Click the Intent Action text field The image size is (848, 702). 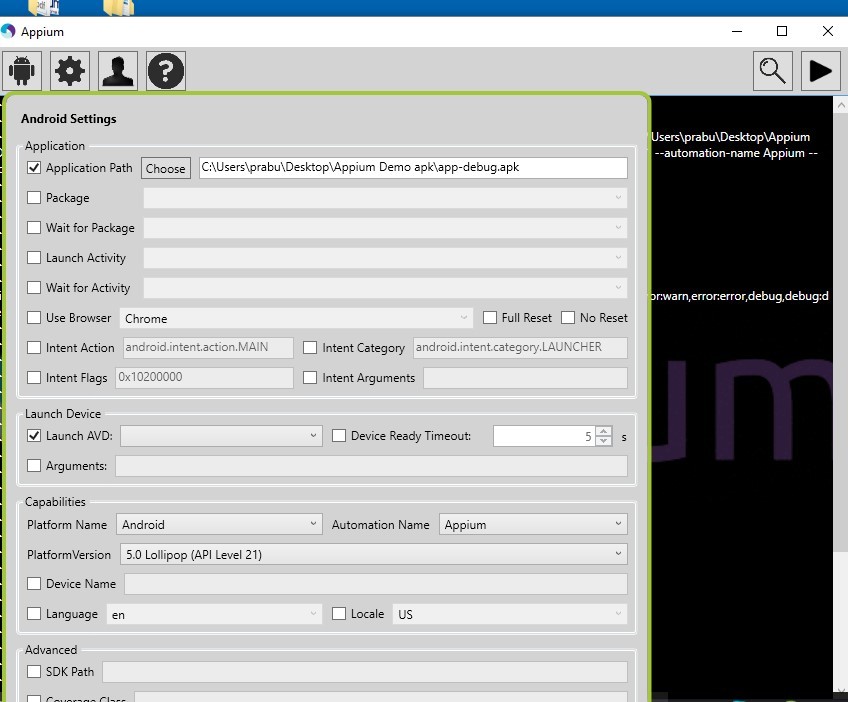pos(208,348)
